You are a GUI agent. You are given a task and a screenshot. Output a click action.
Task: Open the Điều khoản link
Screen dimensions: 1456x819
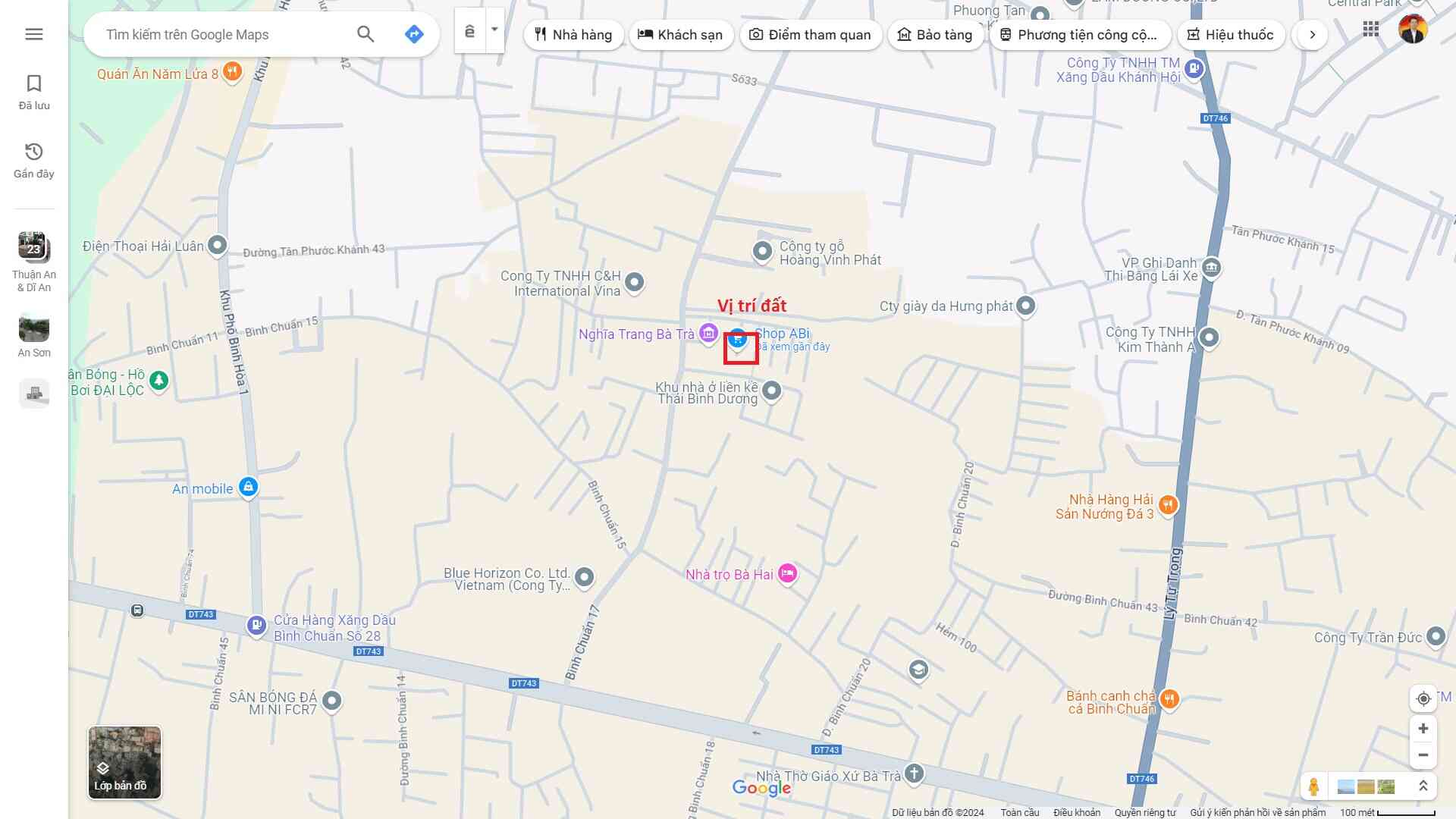point(1076,812)
